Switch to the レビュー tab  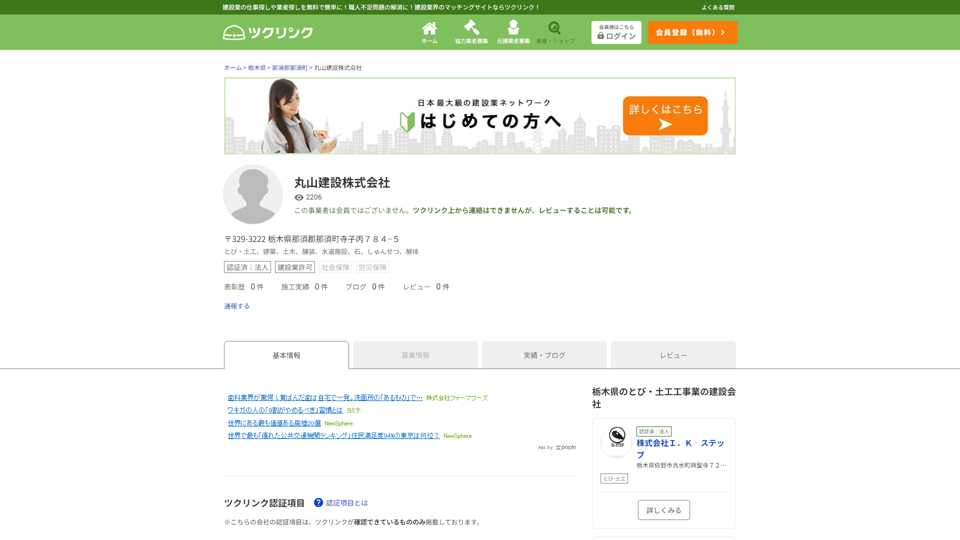click(x=673, y=355)
